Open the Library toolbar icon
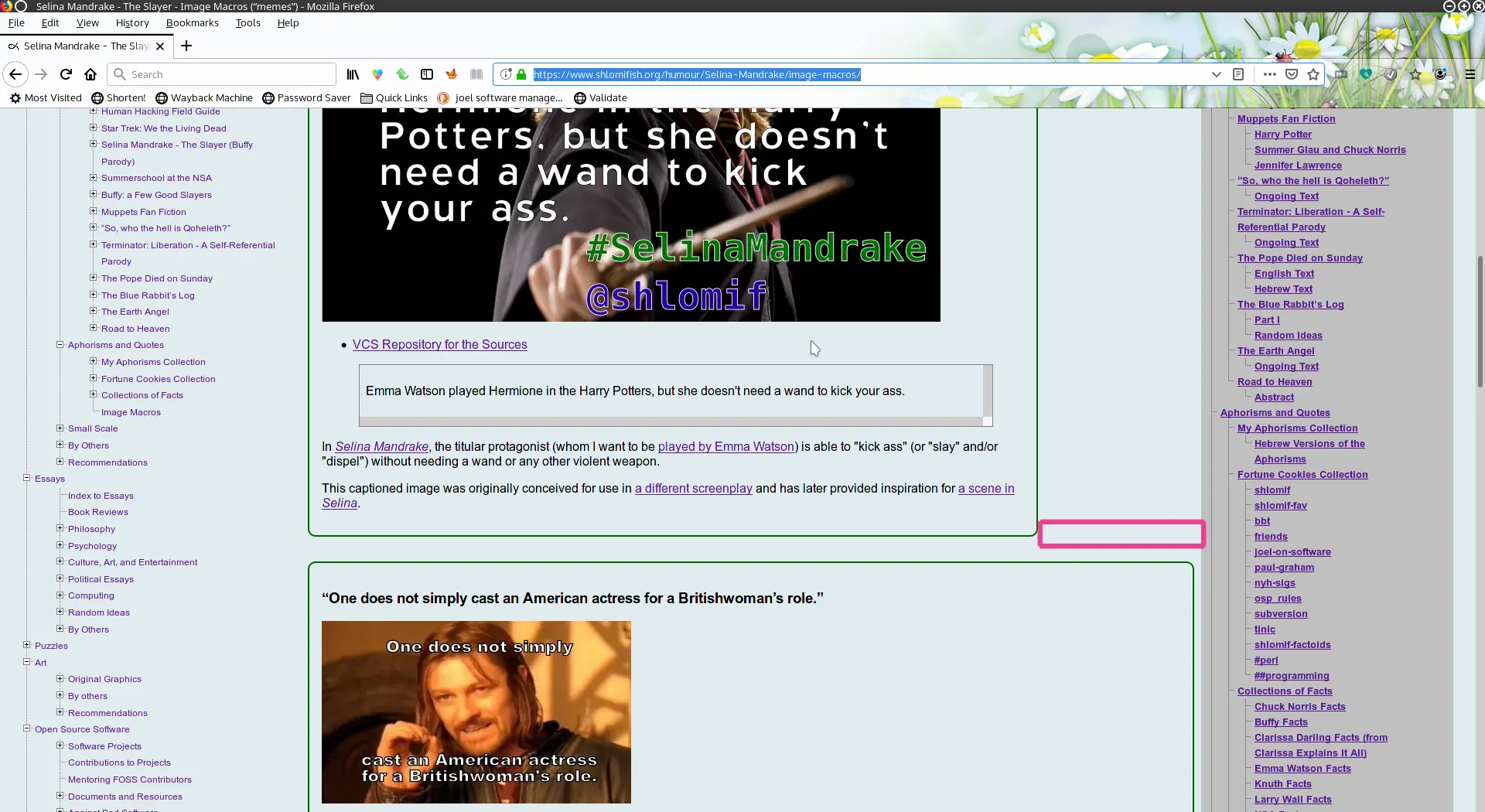The image size is (1485, 812). tap(353, 74)
